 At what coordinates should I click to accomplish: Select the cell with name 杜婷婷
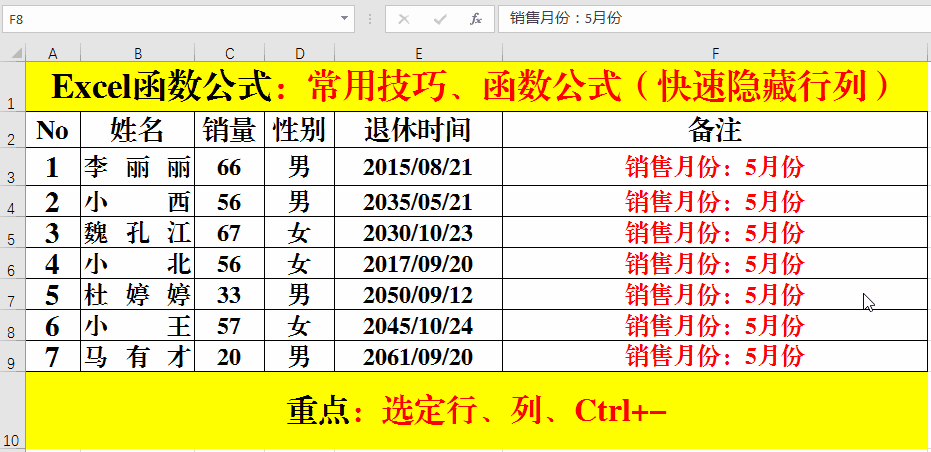[138, 293]
